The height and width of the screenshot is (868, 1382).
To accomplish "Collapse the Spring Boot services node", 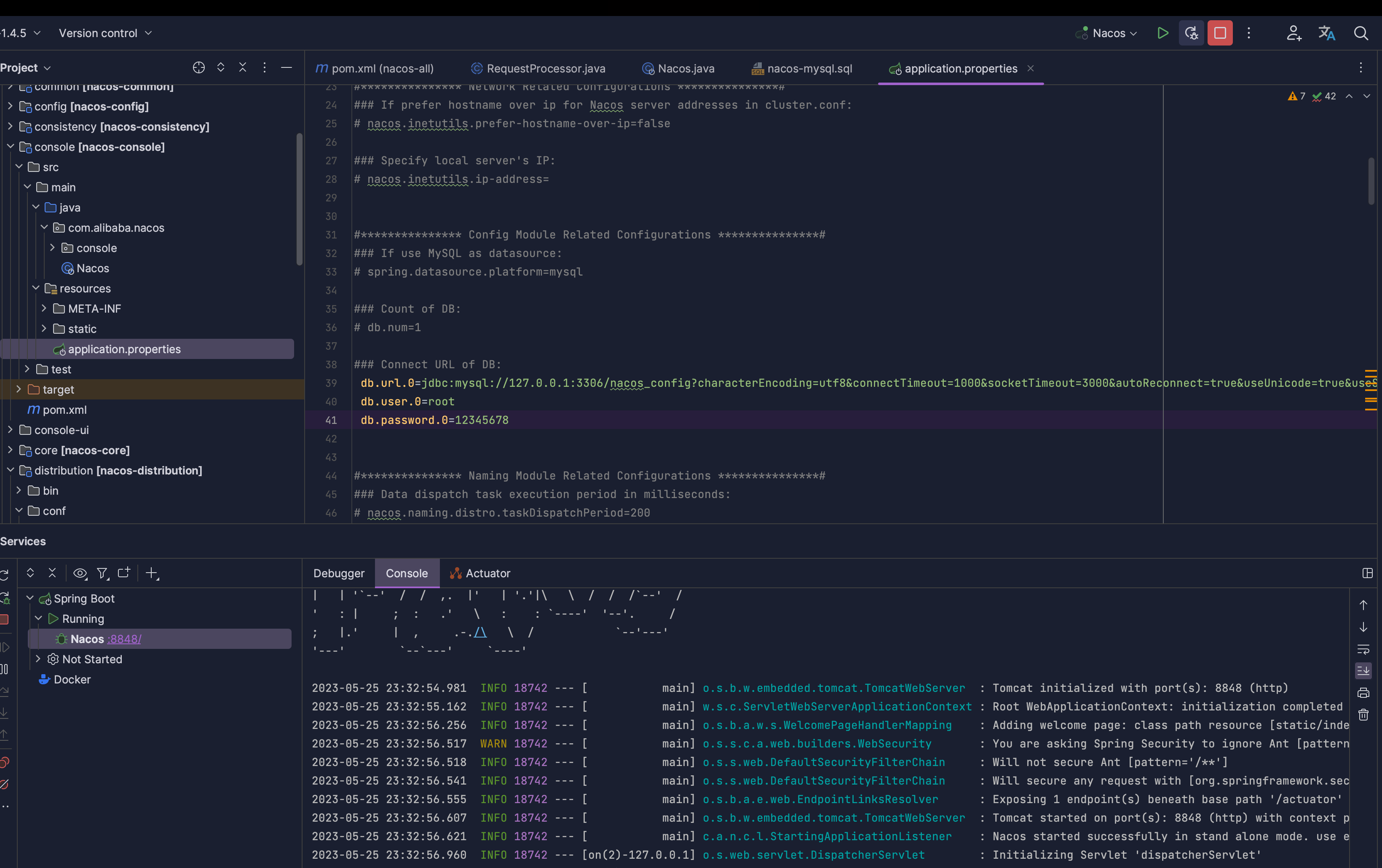I will click(x=30, y=598).
